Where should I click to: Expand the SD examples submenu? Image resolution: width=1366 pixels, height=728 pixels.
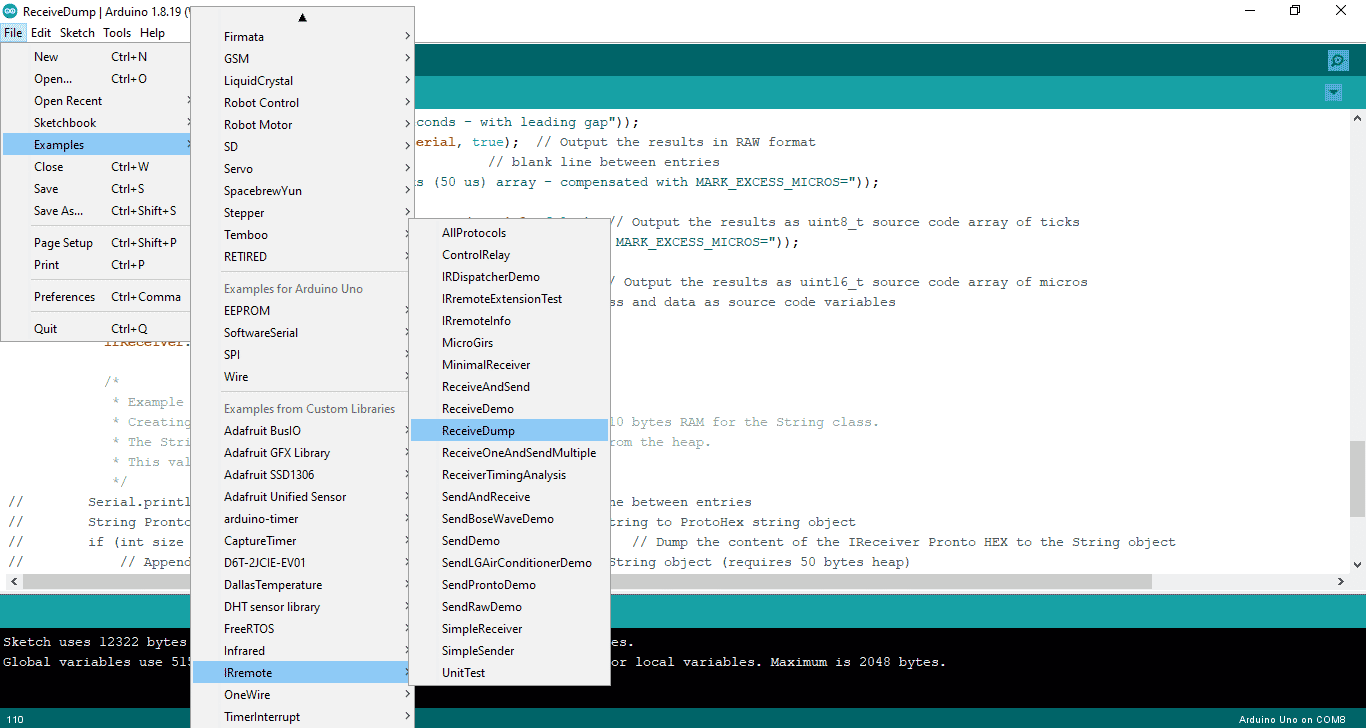tap(303, 147)
